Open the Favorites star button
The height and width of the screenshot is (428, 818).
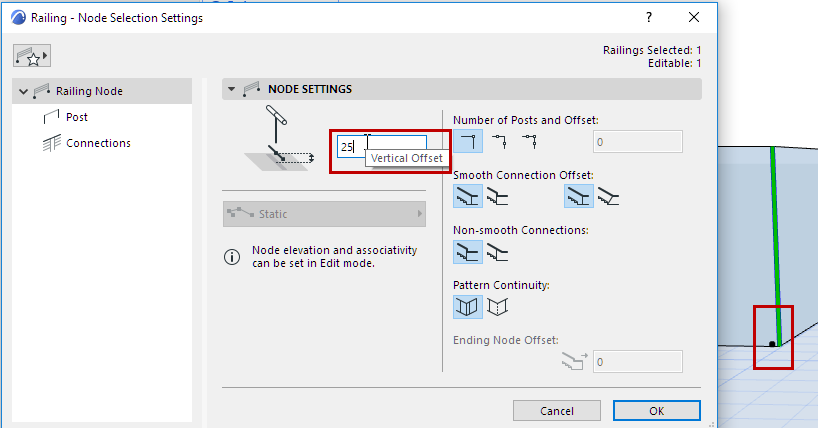click(x=32, y=55)
